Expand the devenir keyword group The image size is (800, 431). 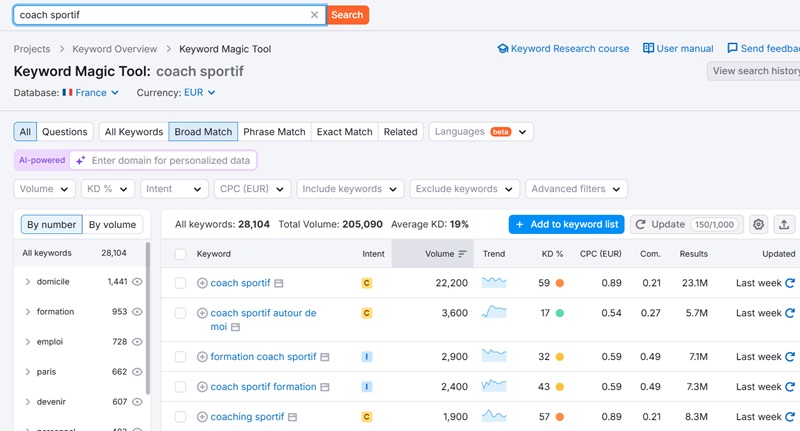click(x=28, y=402)
